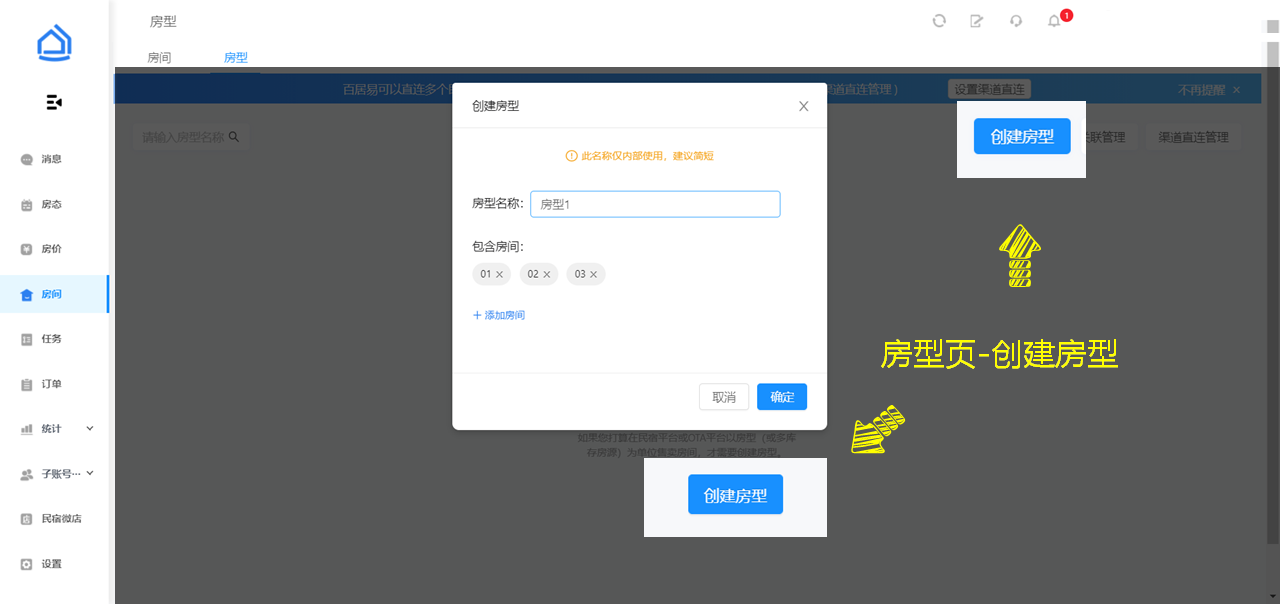
Task: Open 民宿微店 micro-shop in the sidebar
Action: (x=54, y=519)
